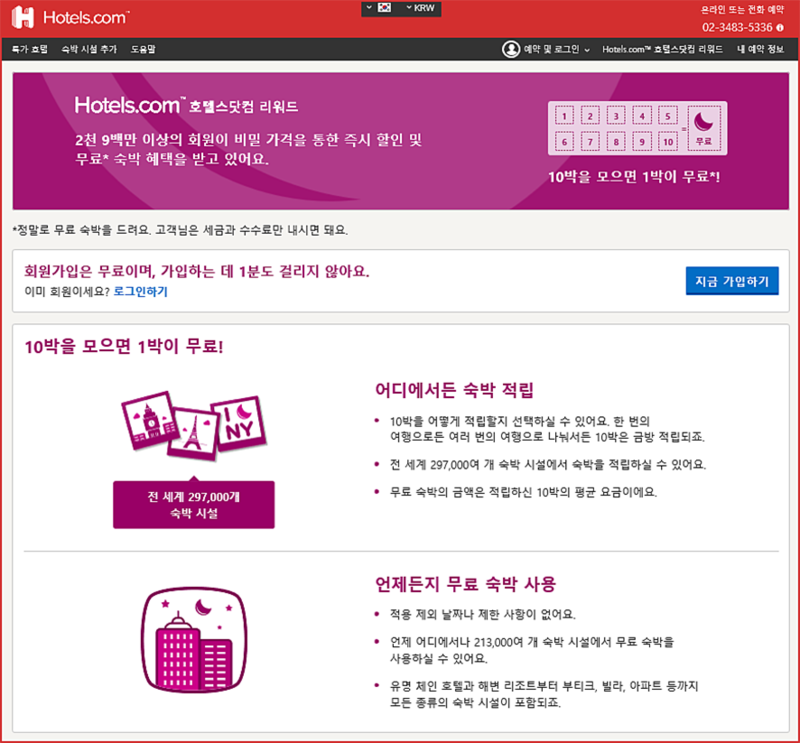Click the banner text 10박을 모으면 1박이 무료*!
Viewport: 800px width, 743px height.
634,177
